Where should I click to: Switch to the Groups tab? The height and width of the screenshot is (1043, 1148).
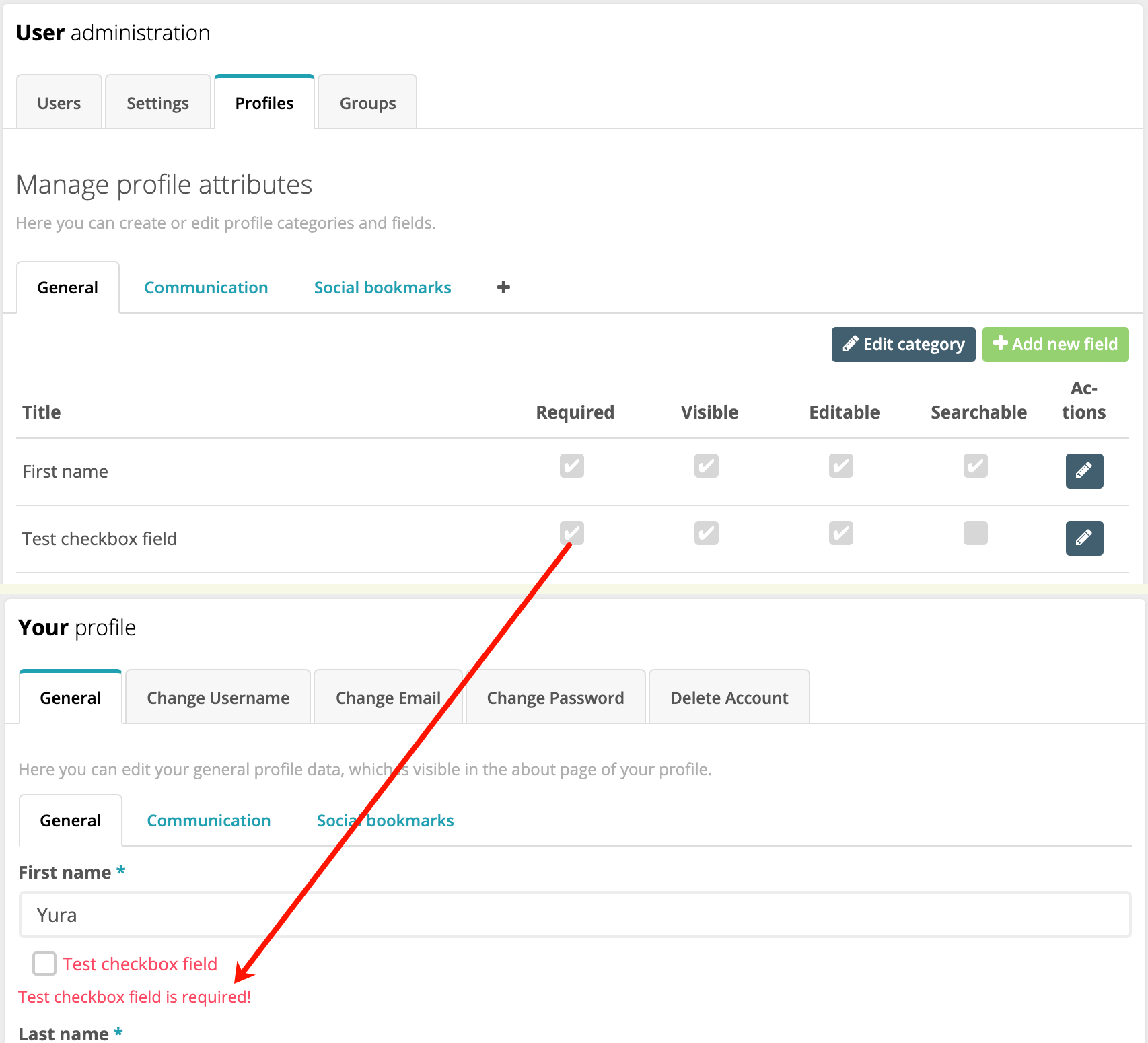(367, 102)
